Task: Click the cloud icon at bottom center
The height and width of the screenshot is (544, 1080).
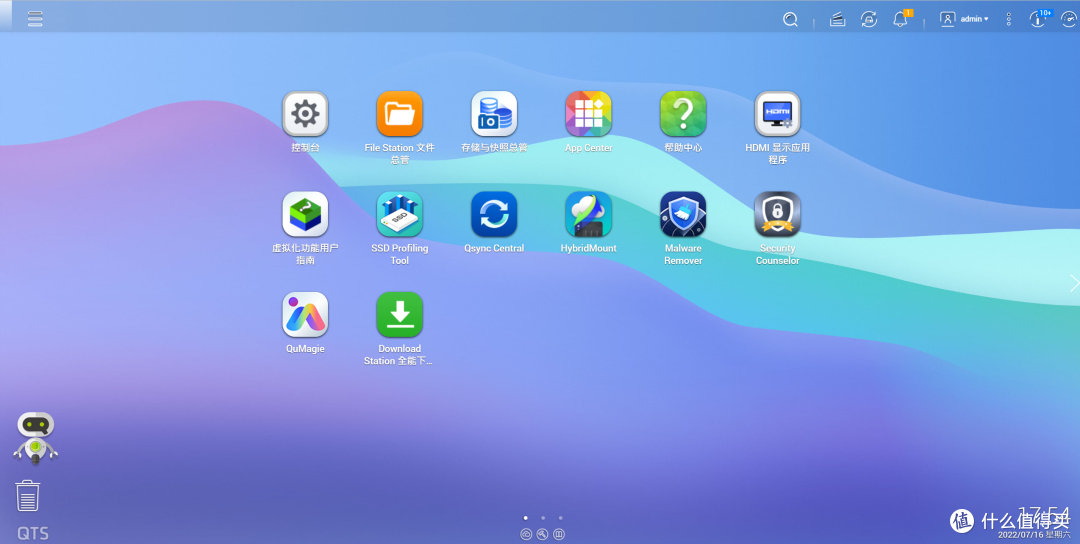Action: [x=526, y=534]
